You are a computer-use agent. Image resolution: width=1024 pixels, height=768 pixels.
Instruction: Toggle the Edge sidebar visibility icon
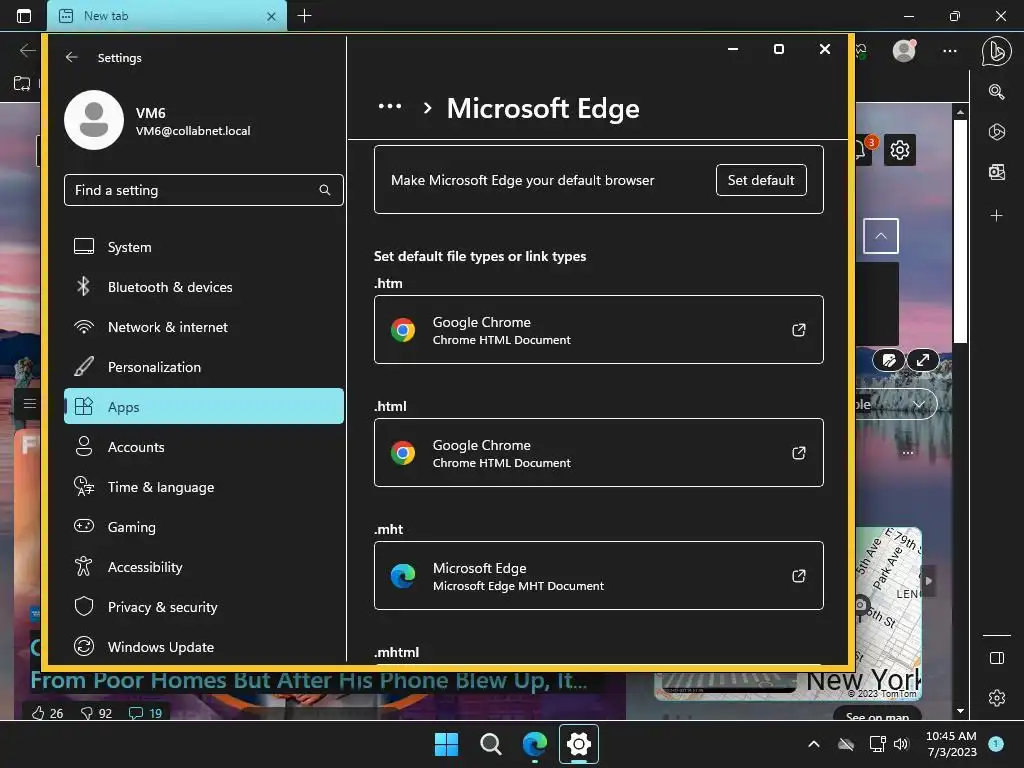click(x=997, y=658)
